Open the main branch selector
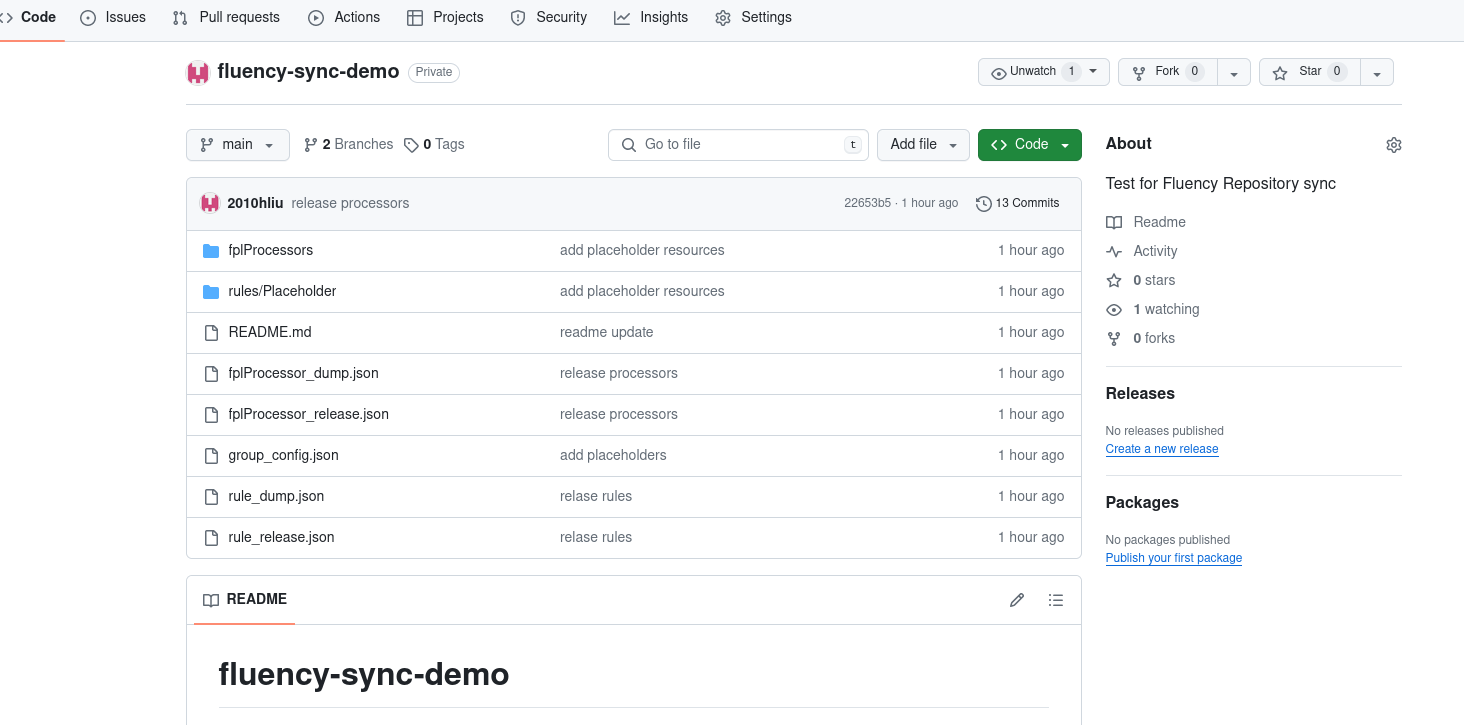Screen dimensions: 1464x725 coord(238,145)
